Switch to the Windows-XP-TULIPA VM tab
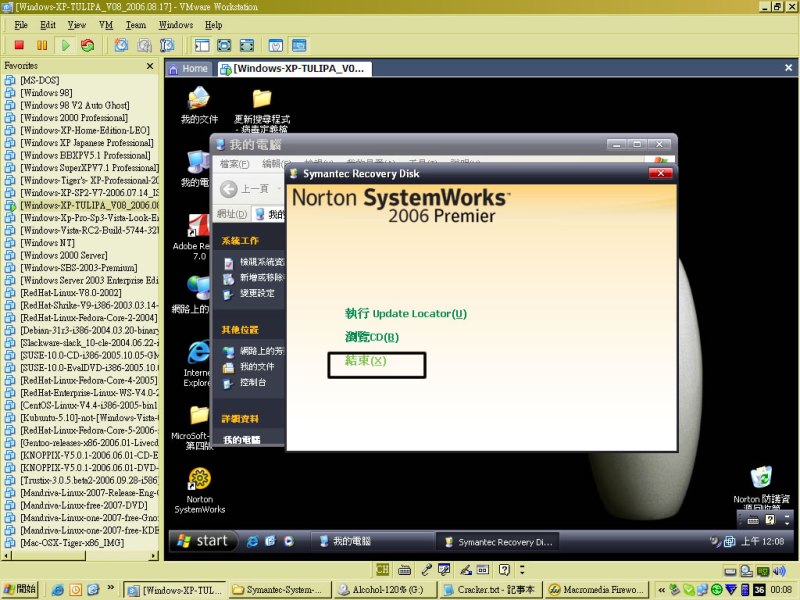800x600 pixels. coord(293,69)
